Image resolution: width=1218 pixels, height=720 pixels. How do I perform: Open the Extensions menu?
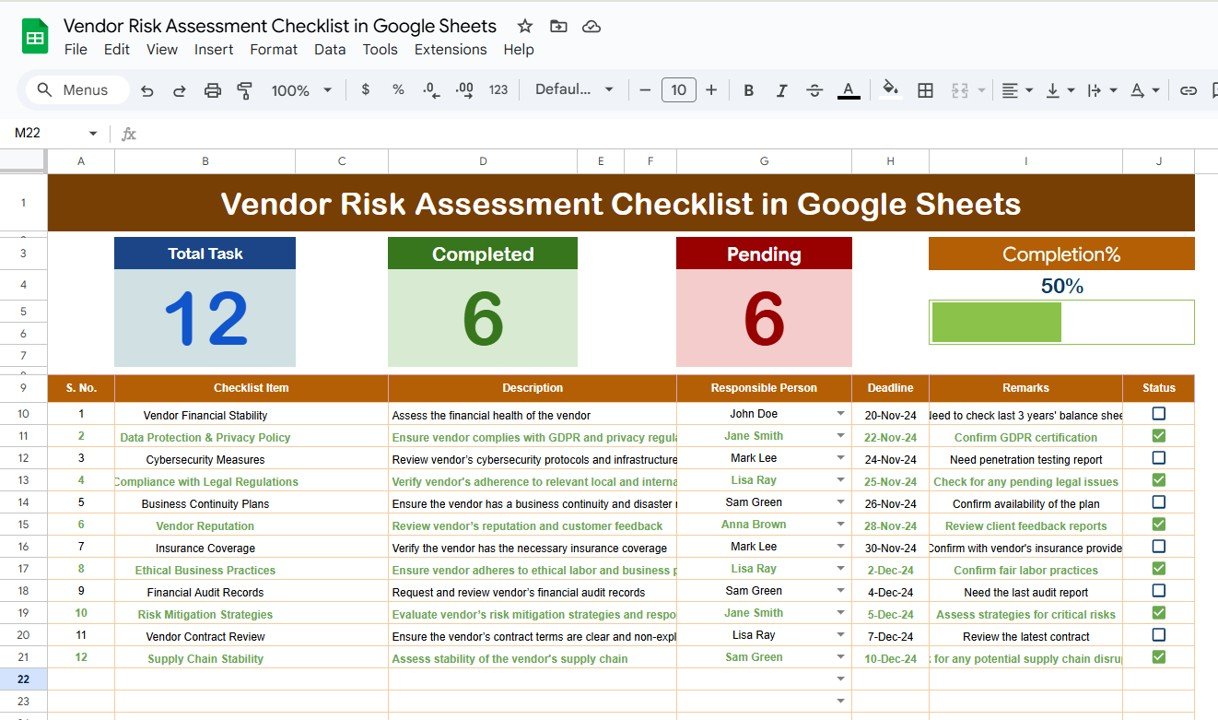(451, 49)
